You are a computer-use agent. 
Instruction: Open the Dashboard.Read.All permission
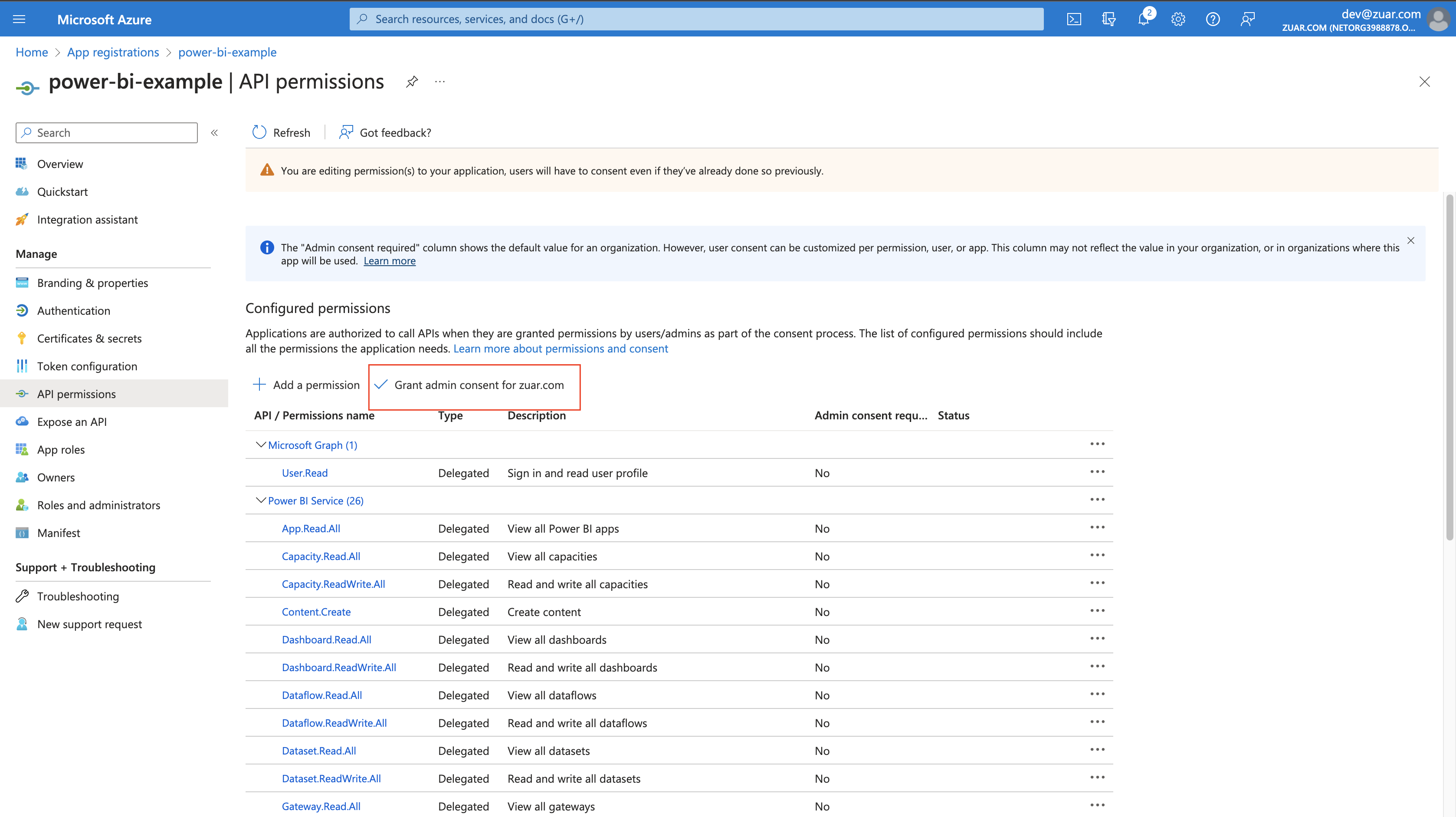tap(327, 639)
